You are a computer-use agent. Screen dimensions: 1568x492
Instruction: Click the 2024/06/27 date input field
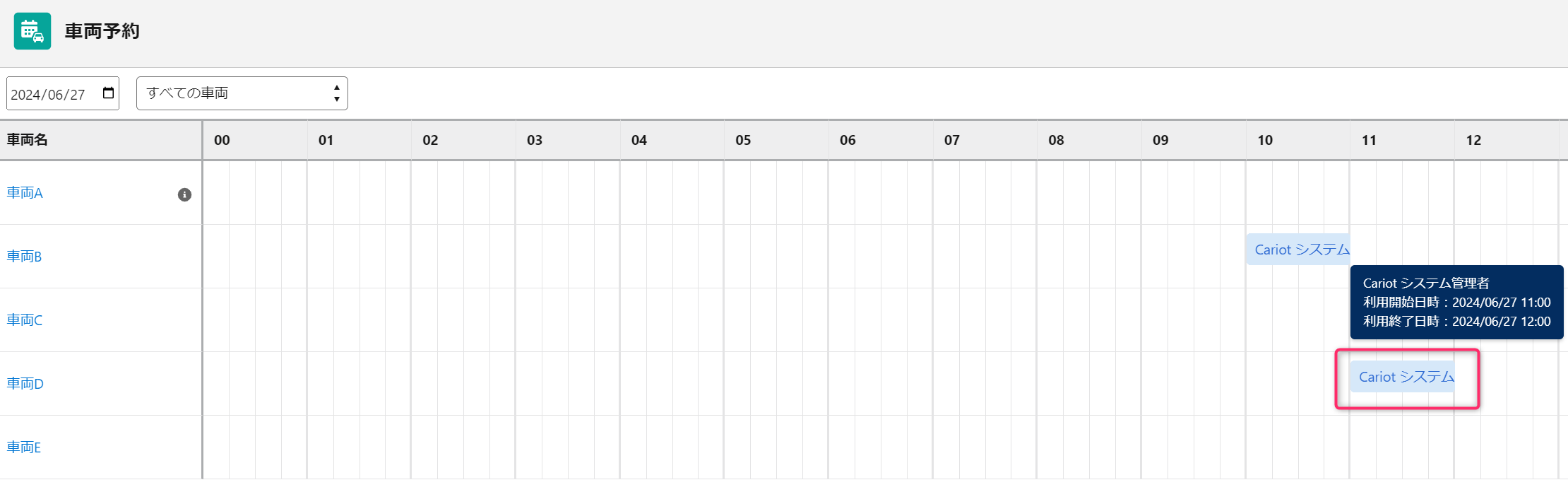[x=63, y=93]
